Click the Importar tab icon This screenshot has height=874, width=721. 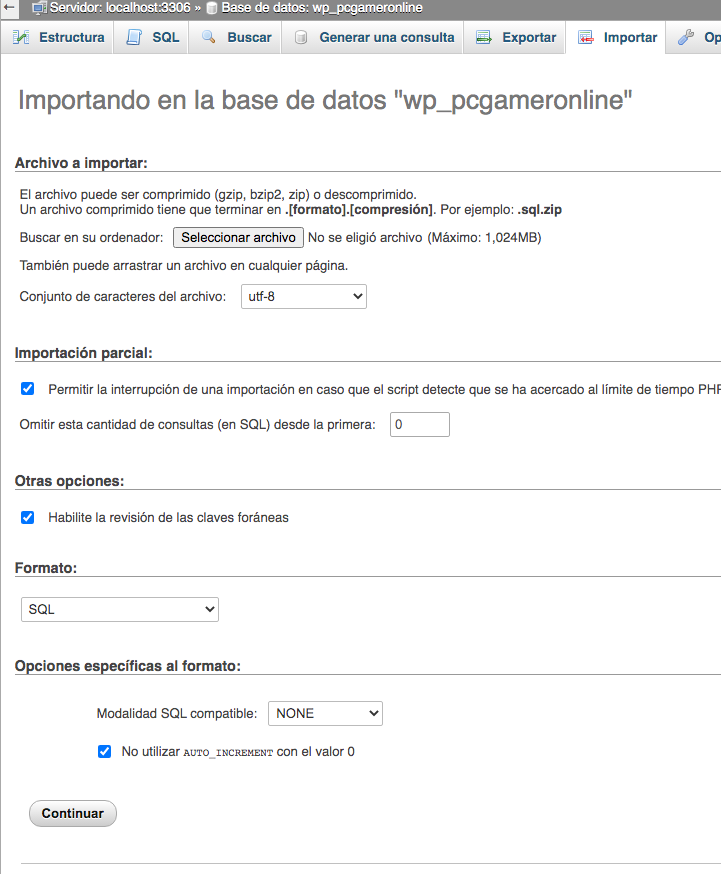(586, 38)
